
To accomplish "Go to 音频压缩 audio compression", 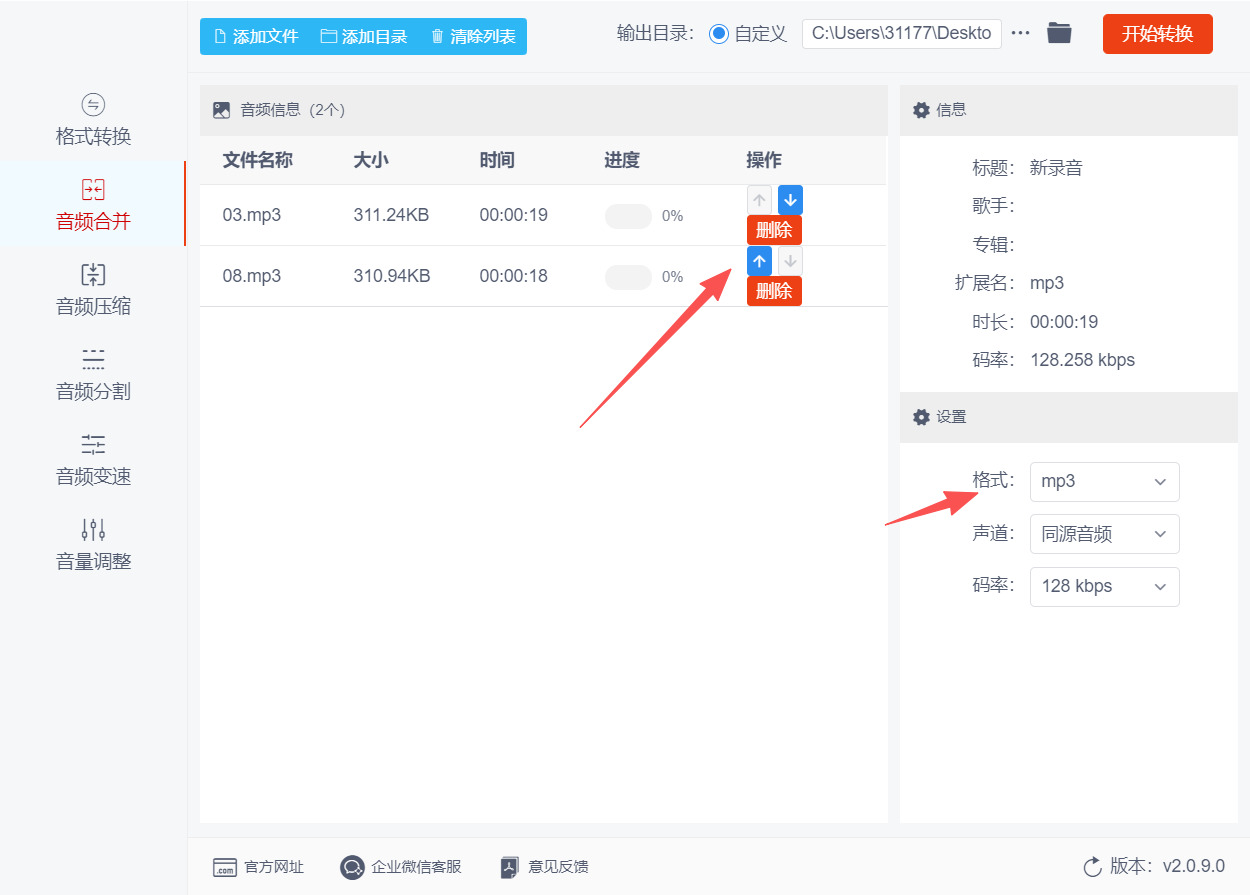I will pyautogui.click(x=93, y=290).
